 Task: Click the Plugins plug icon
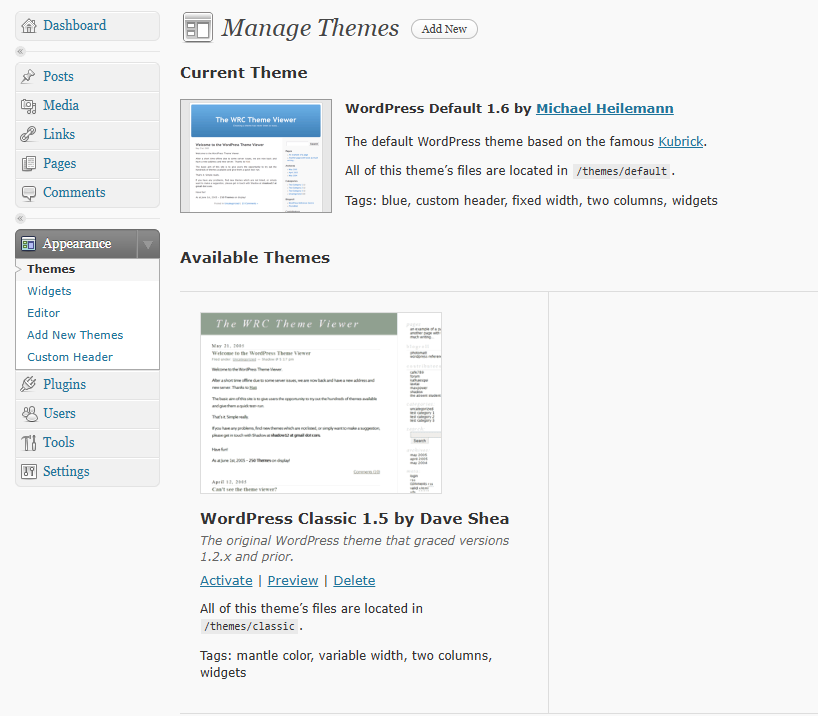pos(28,385)
